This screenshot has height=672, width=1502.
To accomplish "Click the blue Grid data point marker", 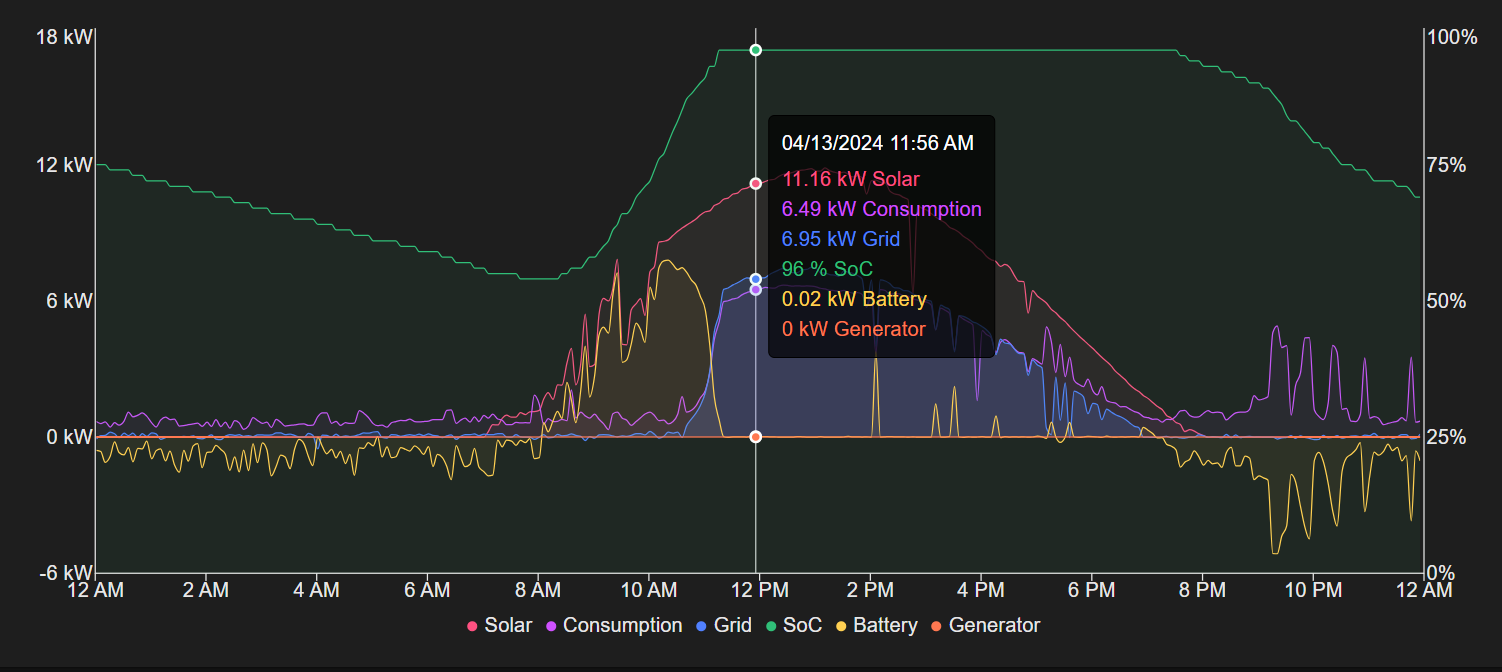I will 756,279.
